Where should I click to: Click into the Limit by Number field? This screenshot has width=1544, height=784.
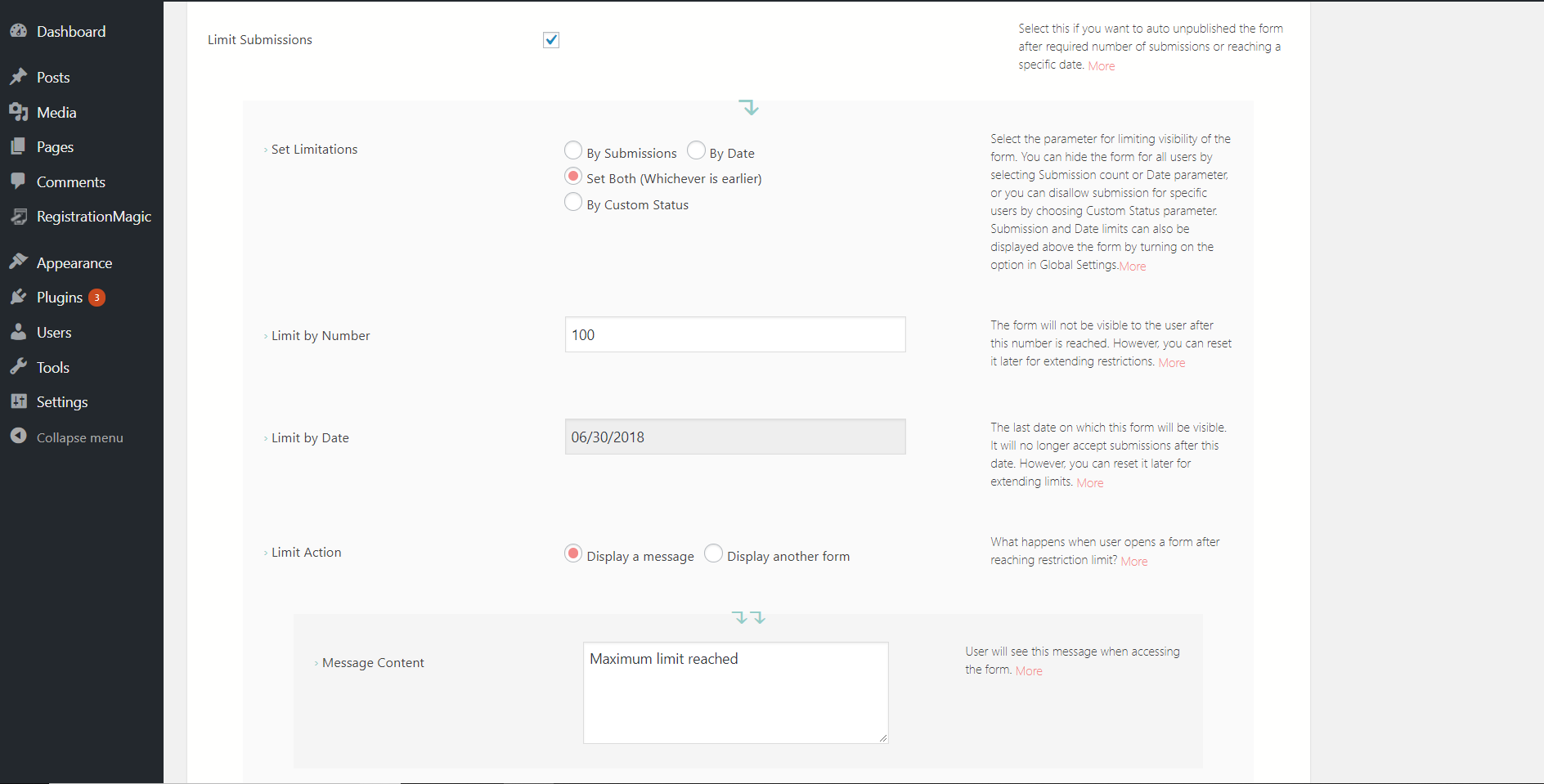[734, 334]
